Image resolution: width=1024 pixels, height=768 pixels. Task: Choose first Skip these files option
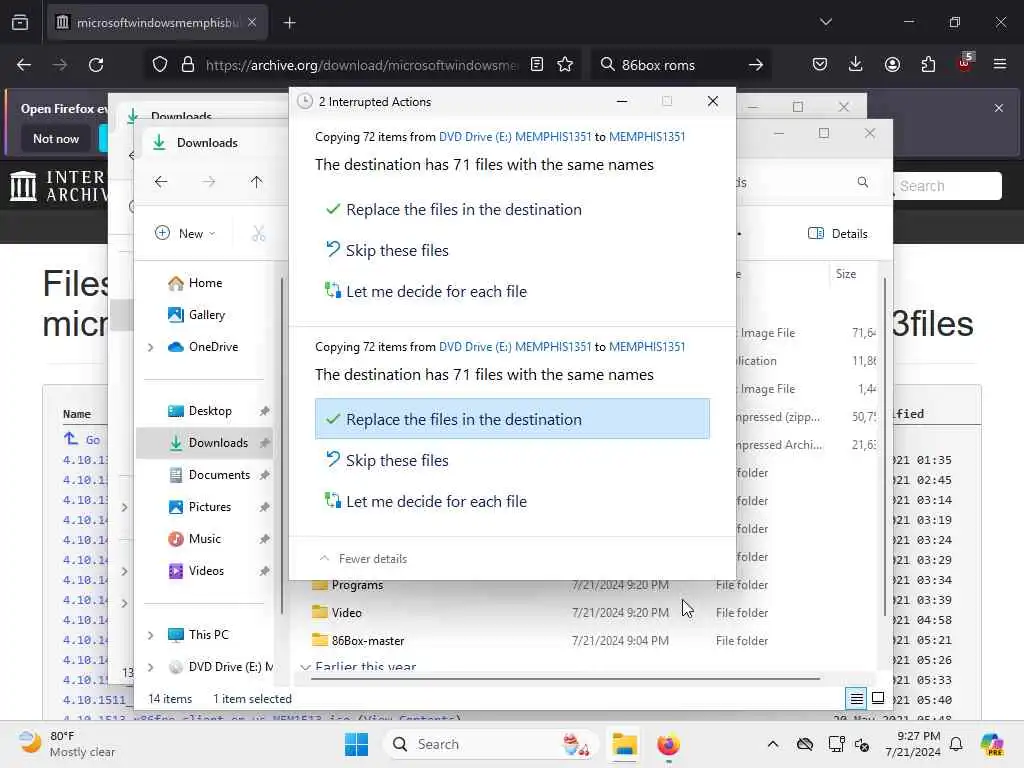tap(512, 251)
